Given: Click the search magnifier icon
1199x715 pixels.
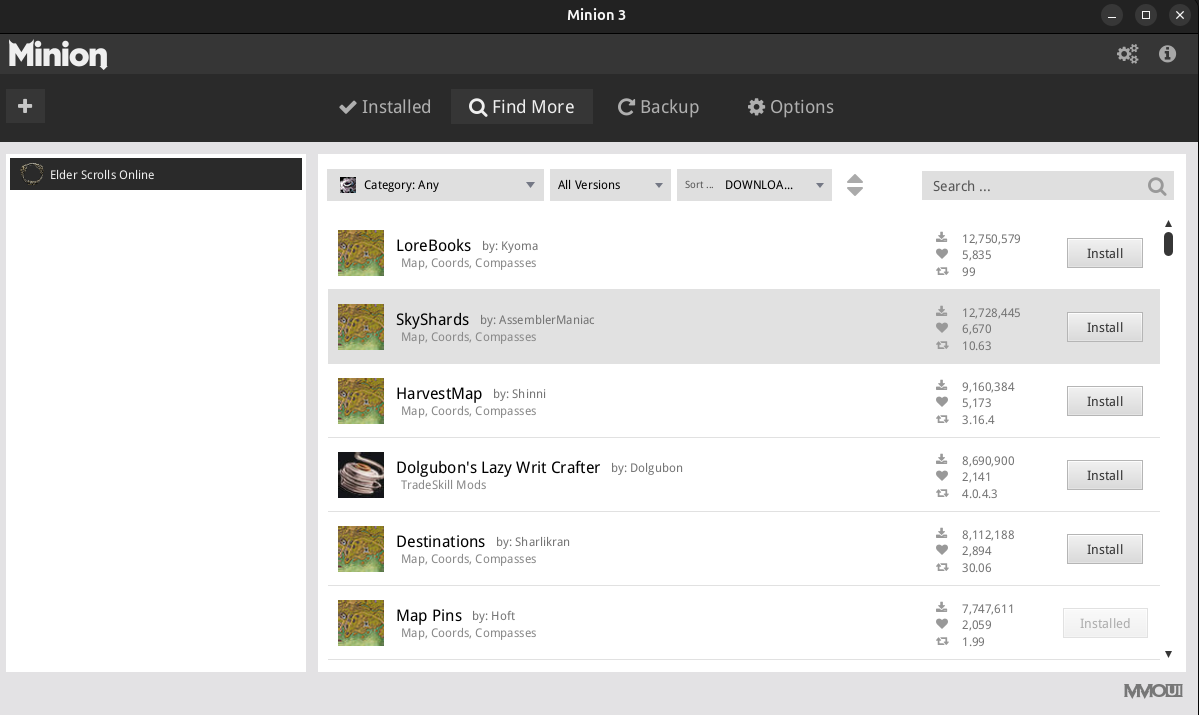Looking at the screenshot, I should click(x=1156, y=186).
